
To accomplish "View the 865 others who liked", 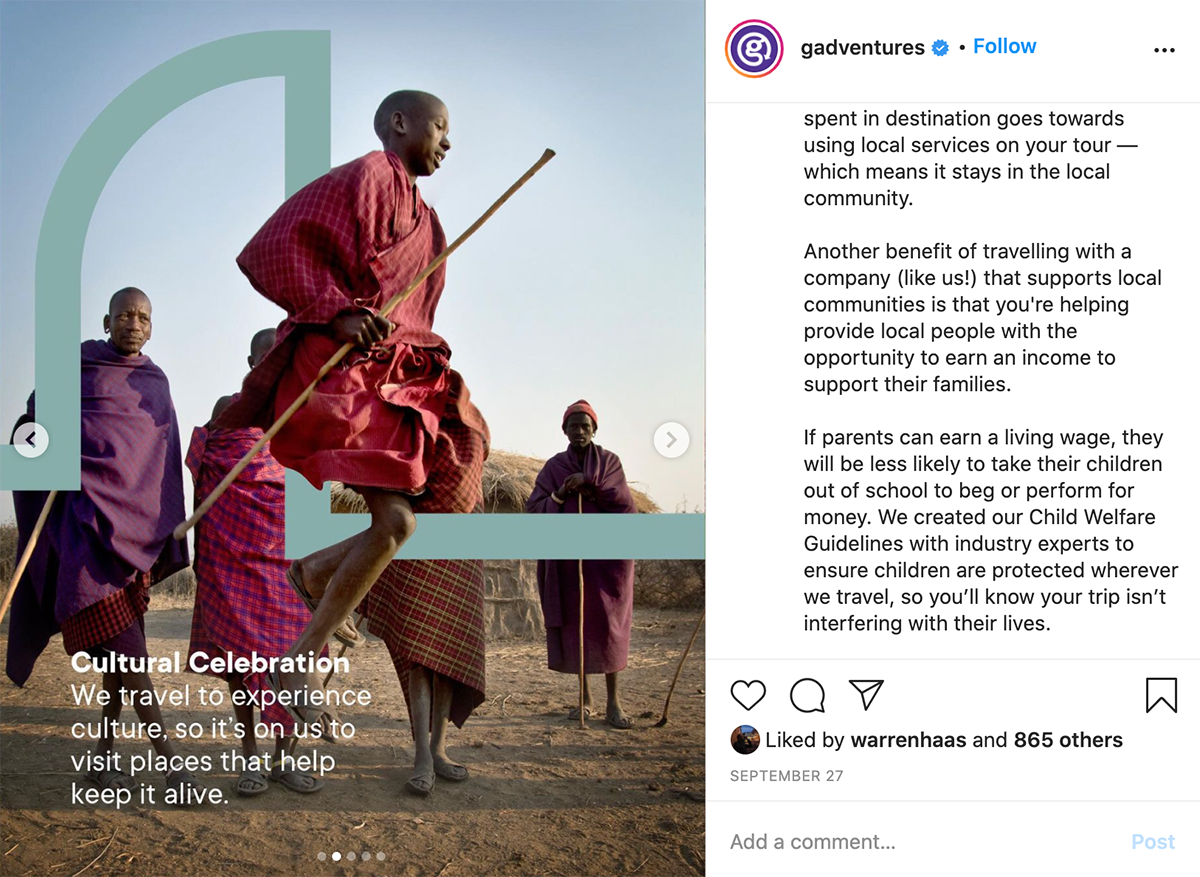I will 1068,741.
